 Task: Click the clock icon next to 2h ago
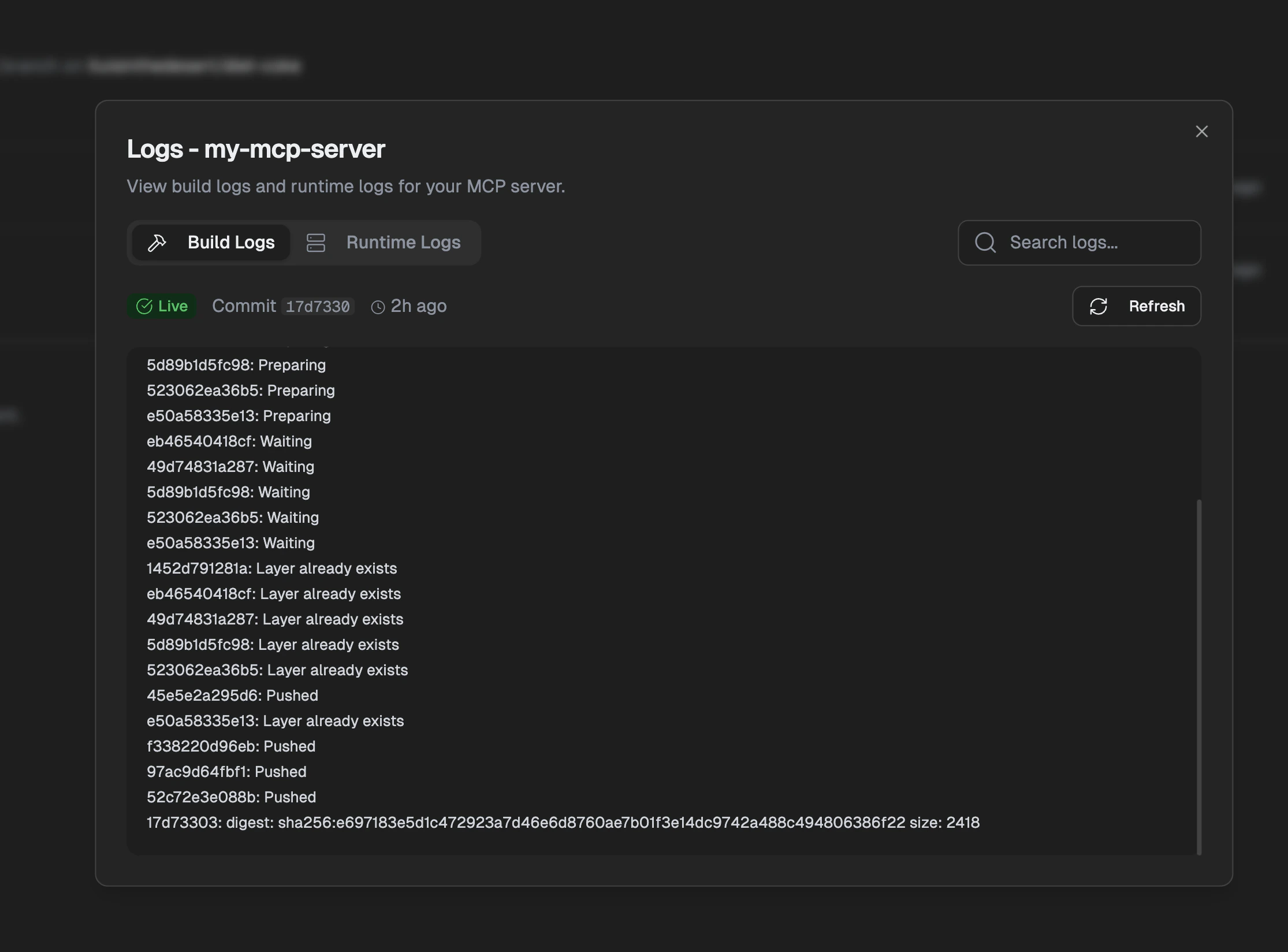point(378,307)
